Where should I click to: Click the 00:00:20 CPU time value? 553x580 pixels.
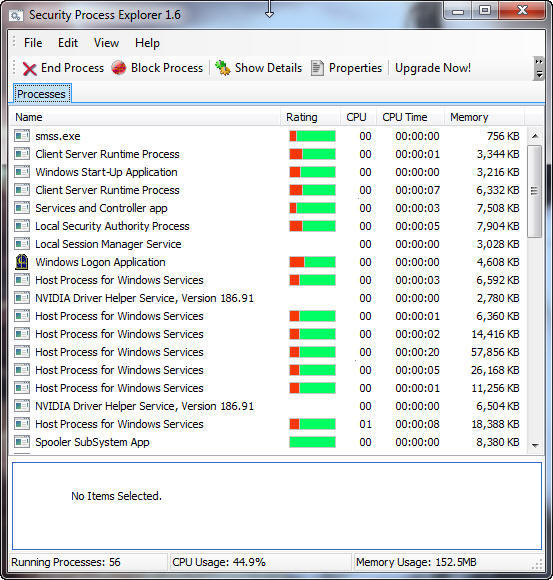click(417, 352)
